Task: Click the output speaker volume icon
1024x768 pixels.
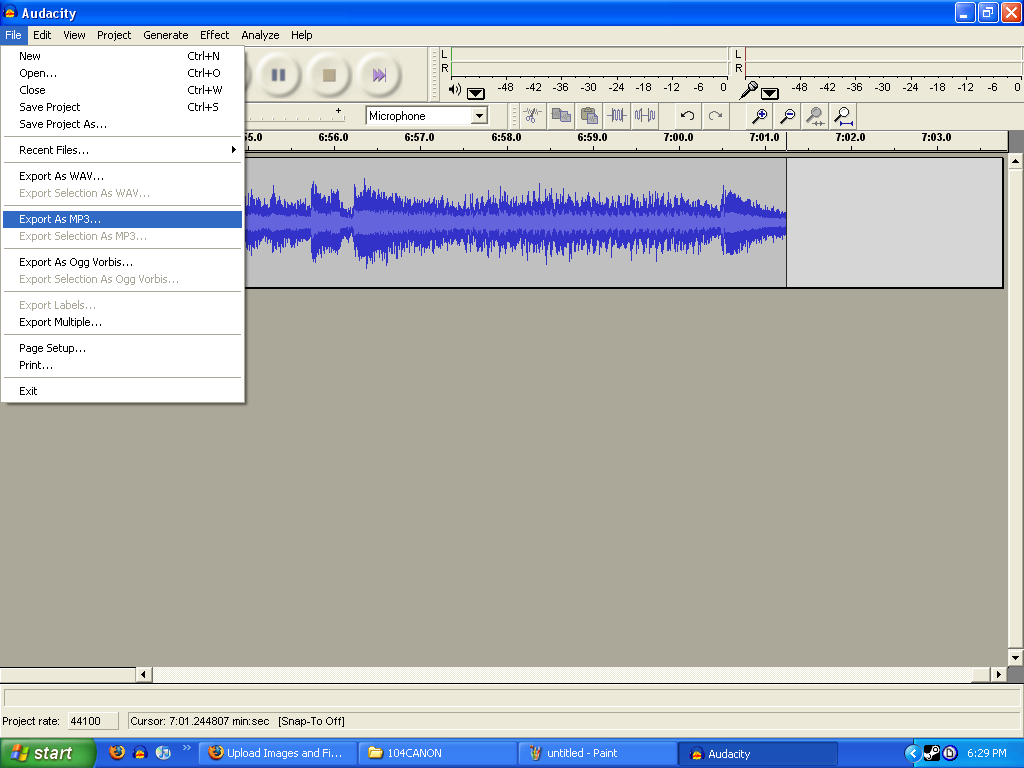Action: (x=455, y=89)
